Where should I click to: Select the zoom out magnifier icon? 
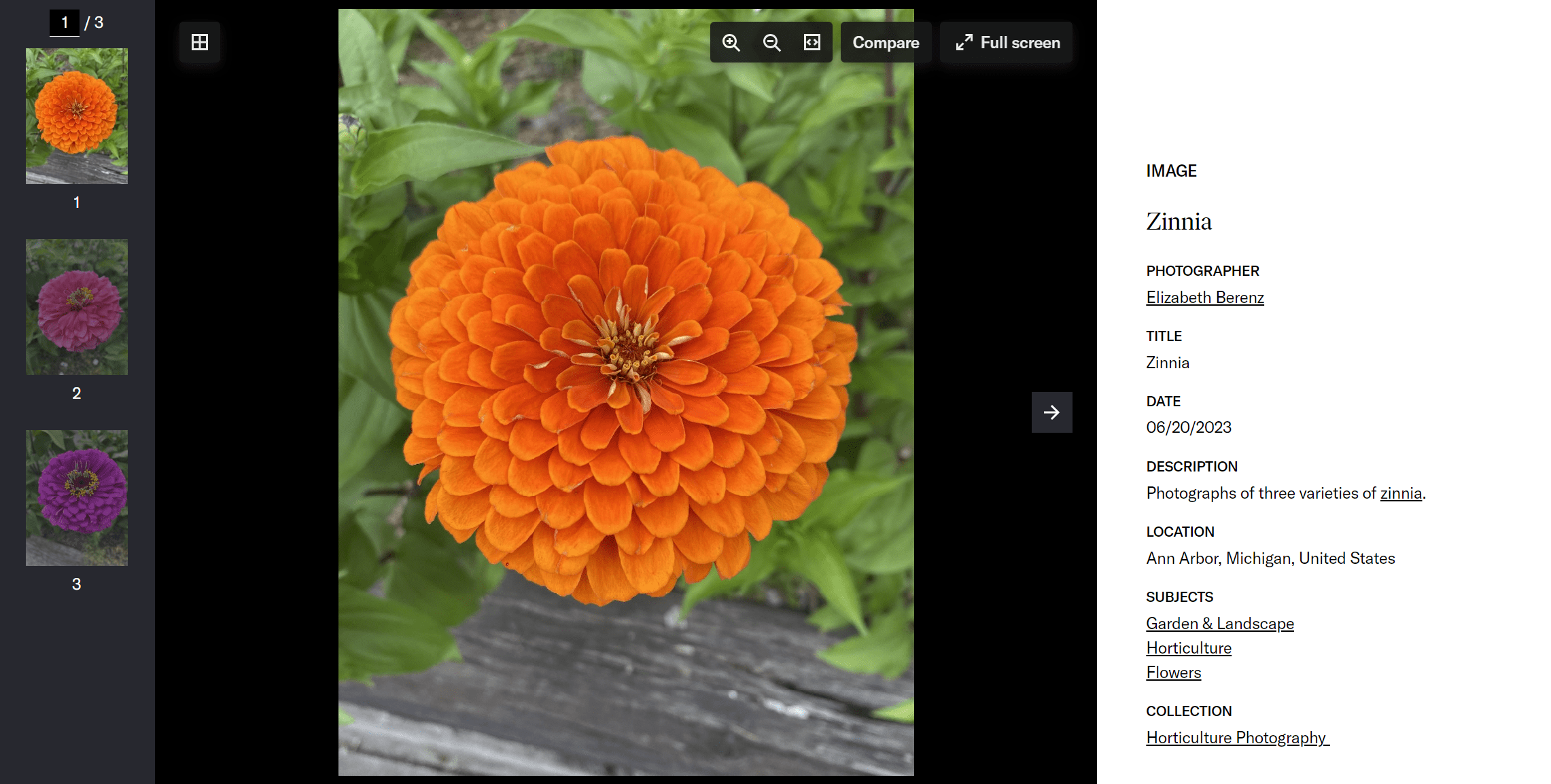point(771,42)
